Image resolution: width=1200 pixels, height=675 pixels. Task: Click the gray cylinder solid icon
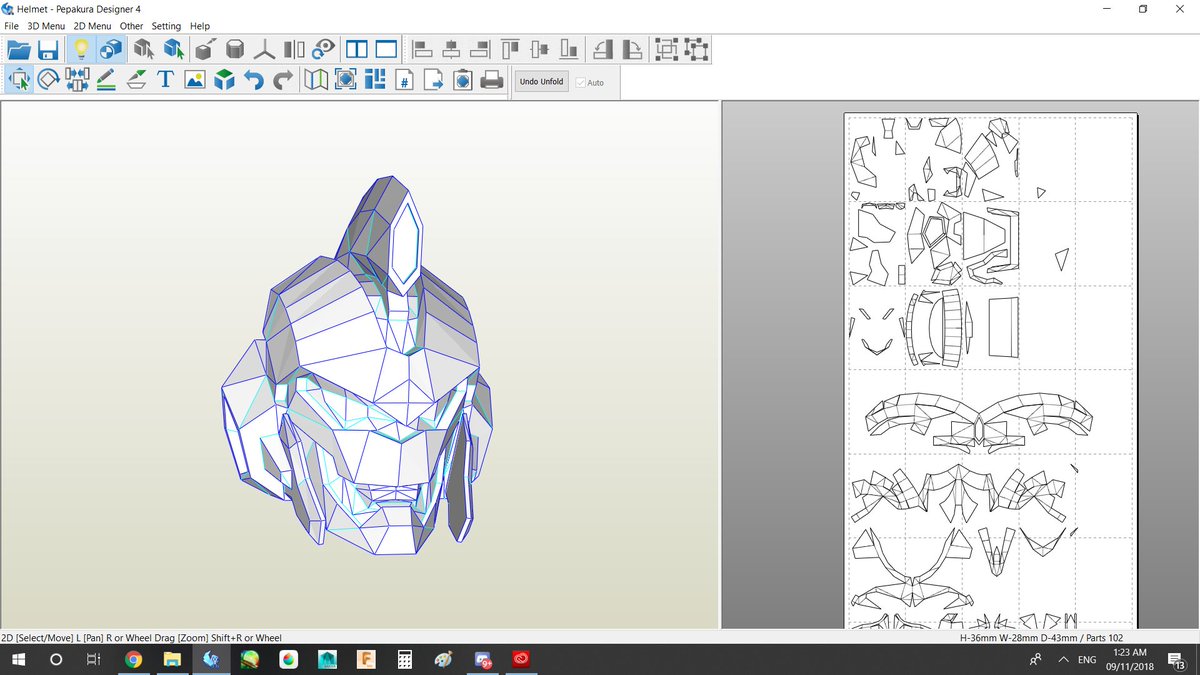235,49
